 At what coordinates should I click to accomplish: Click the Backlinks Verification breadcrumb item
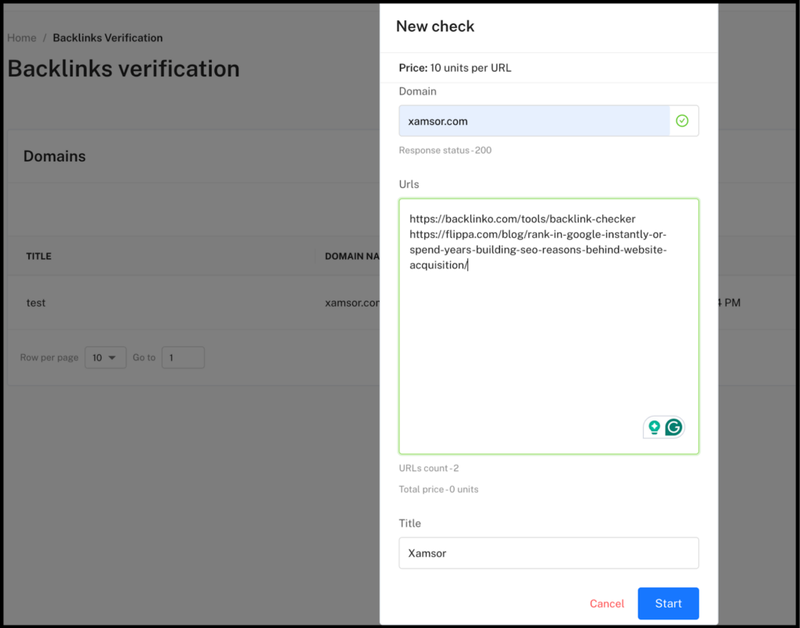click(107, 38)
